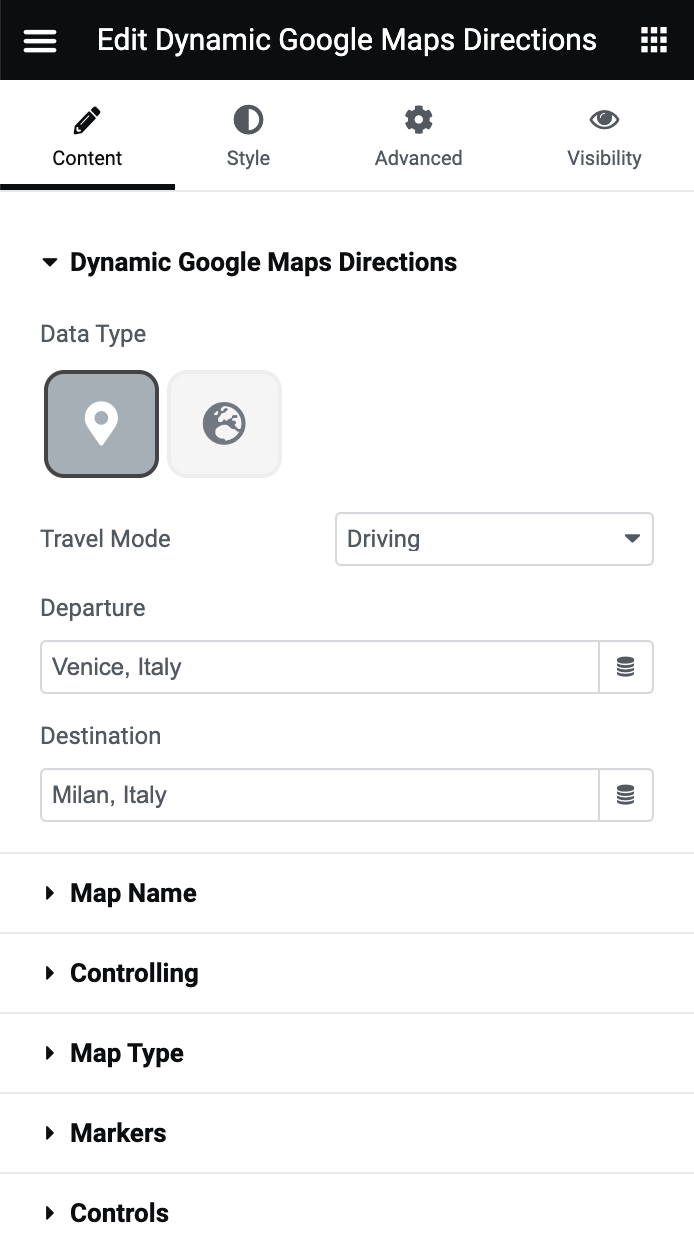
Task: Click the pencil icon above Content
Action: [x=87, y=118]
